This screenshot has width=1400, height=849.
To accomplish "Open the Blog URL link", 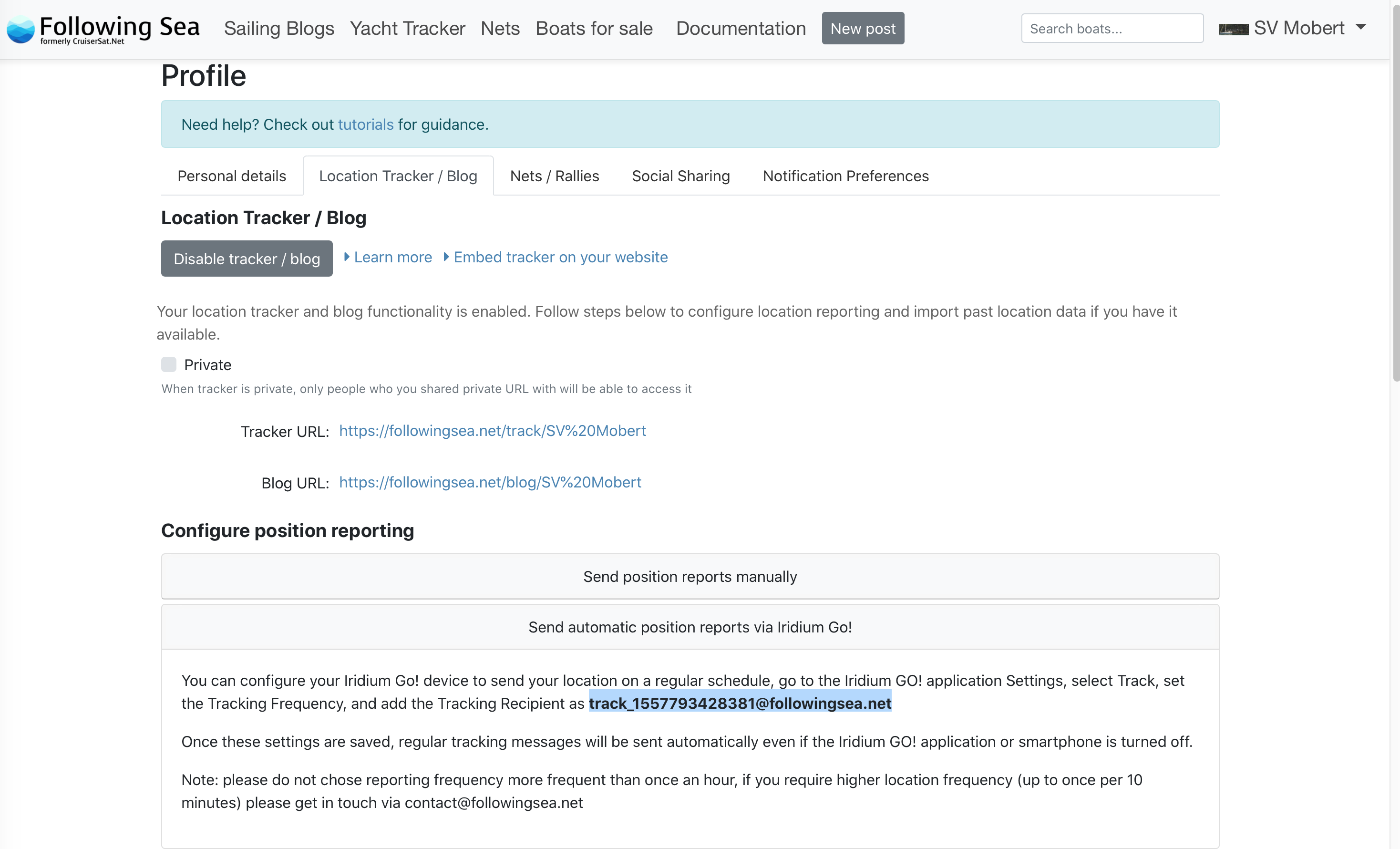I will click(x=490, y=482).
